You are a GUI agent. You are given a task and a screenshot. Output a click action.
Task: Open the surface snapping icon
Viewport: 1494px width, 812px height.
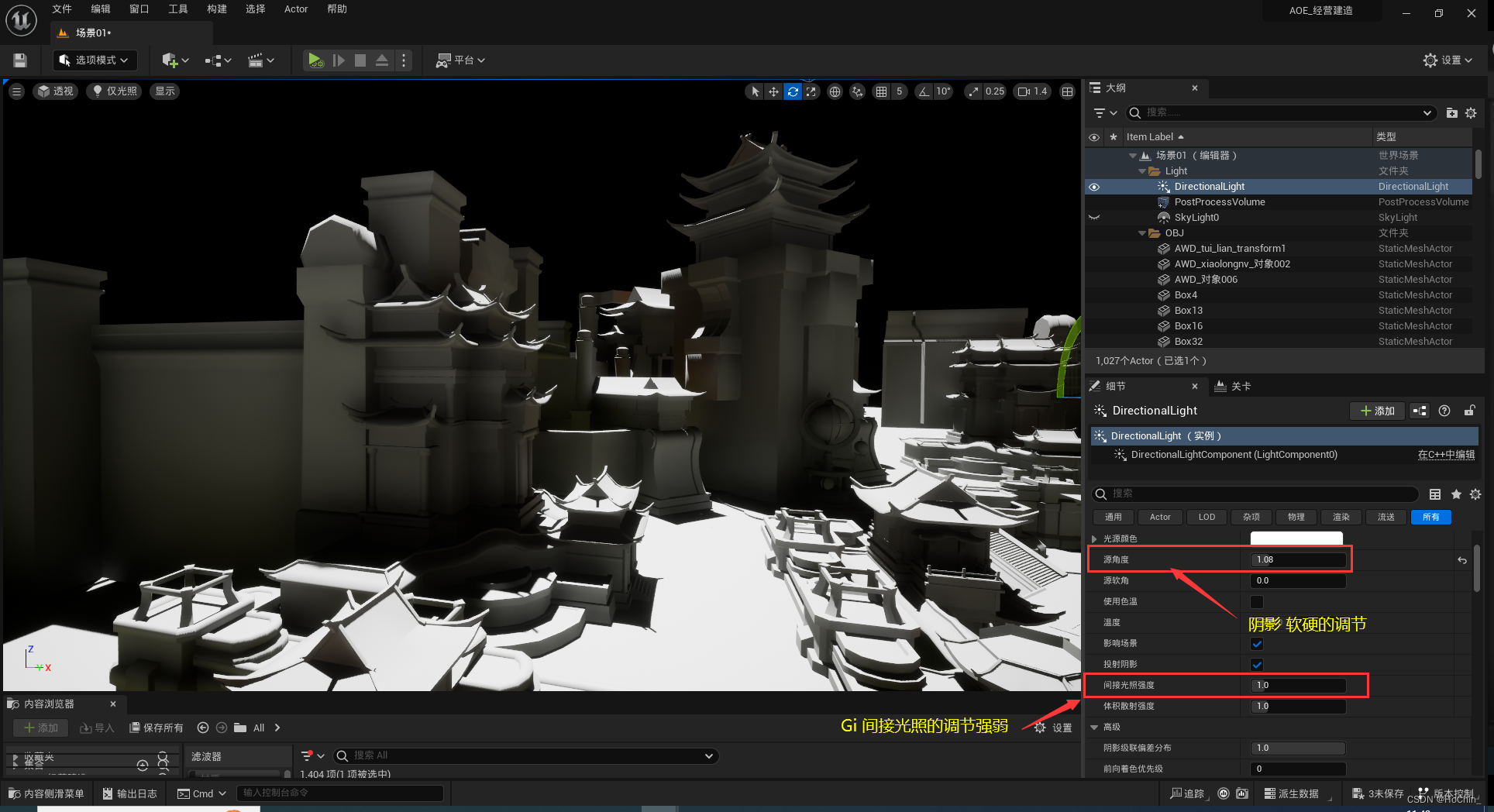(857, 91)
